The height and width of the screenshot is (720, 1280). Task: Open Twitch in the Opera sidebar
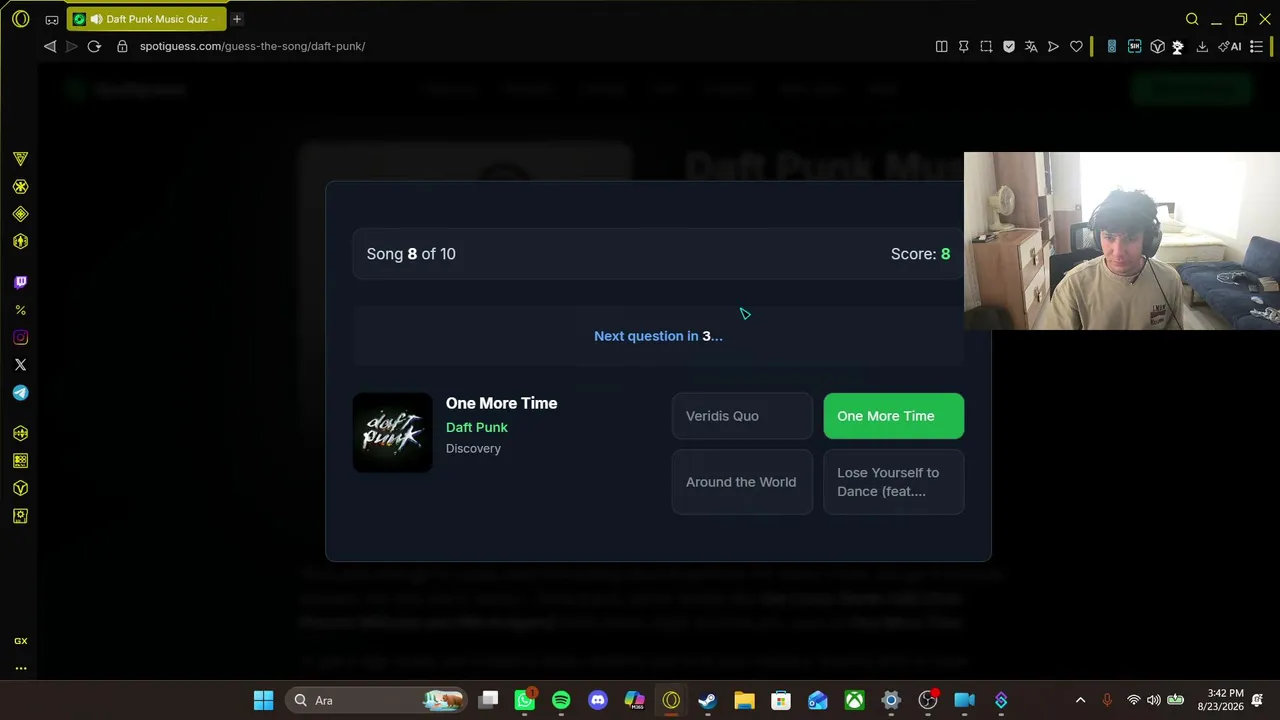[x=20, y=283]
